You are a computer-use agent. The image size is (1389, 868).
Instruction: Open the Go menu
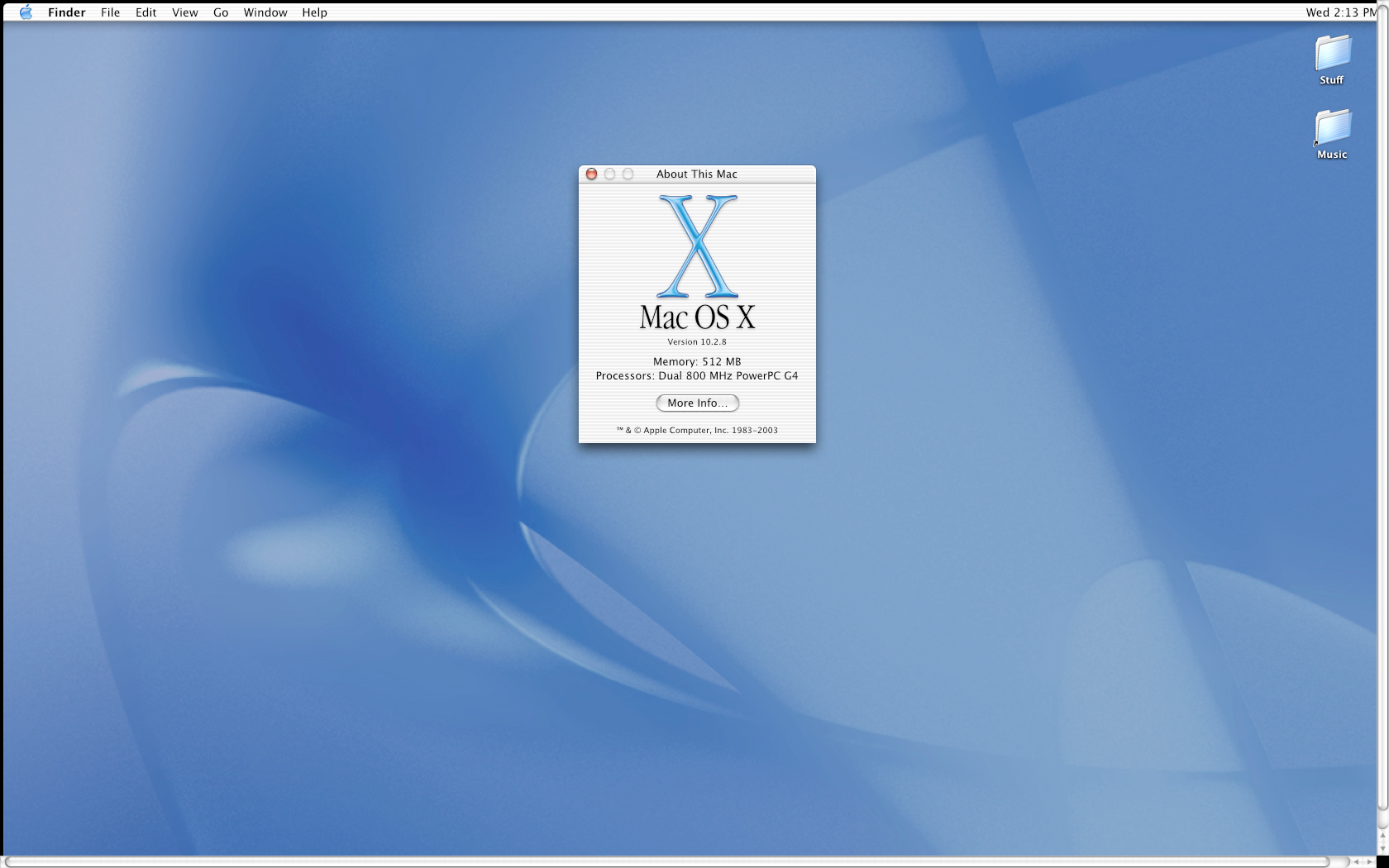pos(221,12)
